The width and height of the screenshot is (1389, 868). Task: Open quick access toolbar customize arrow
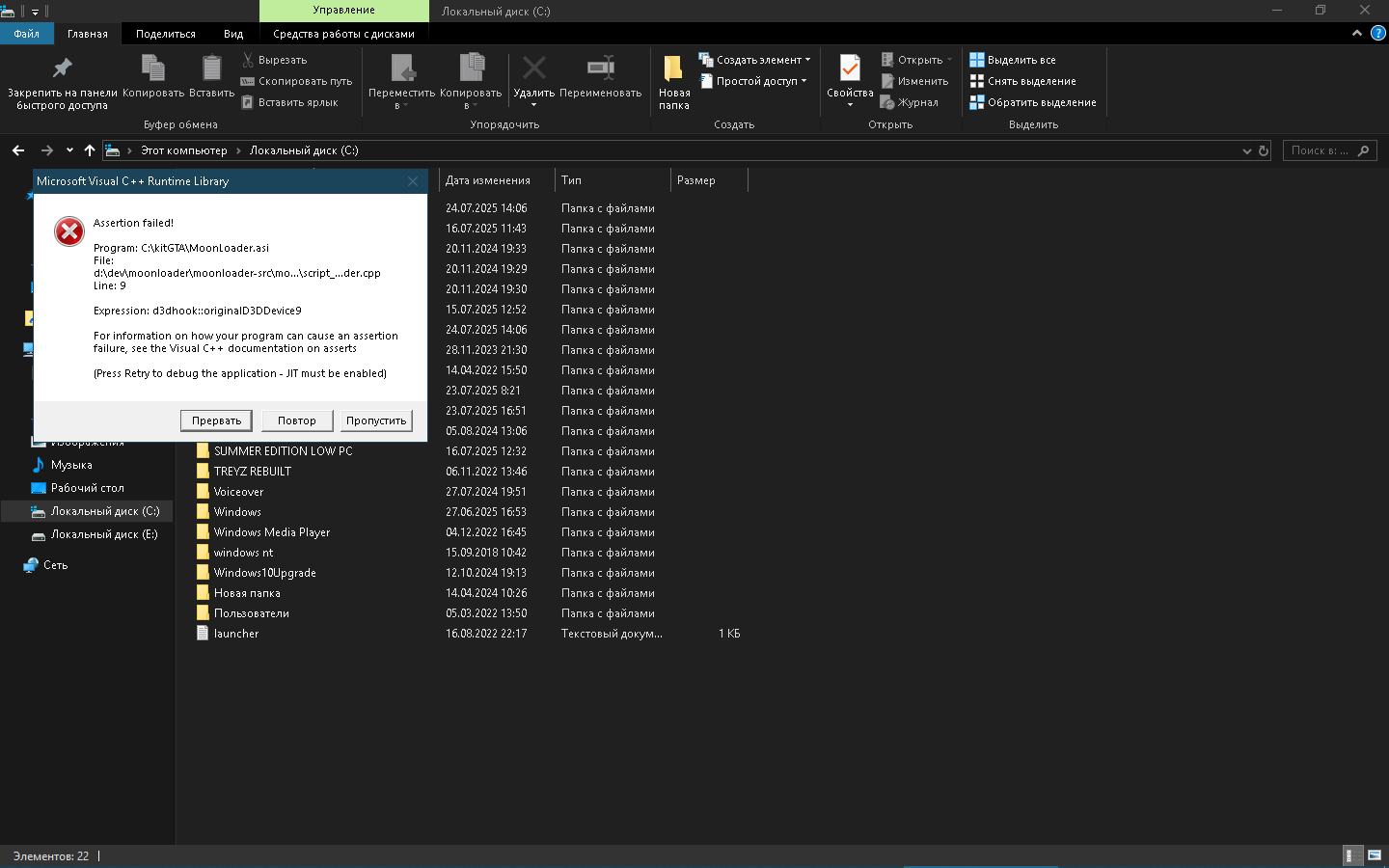tap(36, 12)
